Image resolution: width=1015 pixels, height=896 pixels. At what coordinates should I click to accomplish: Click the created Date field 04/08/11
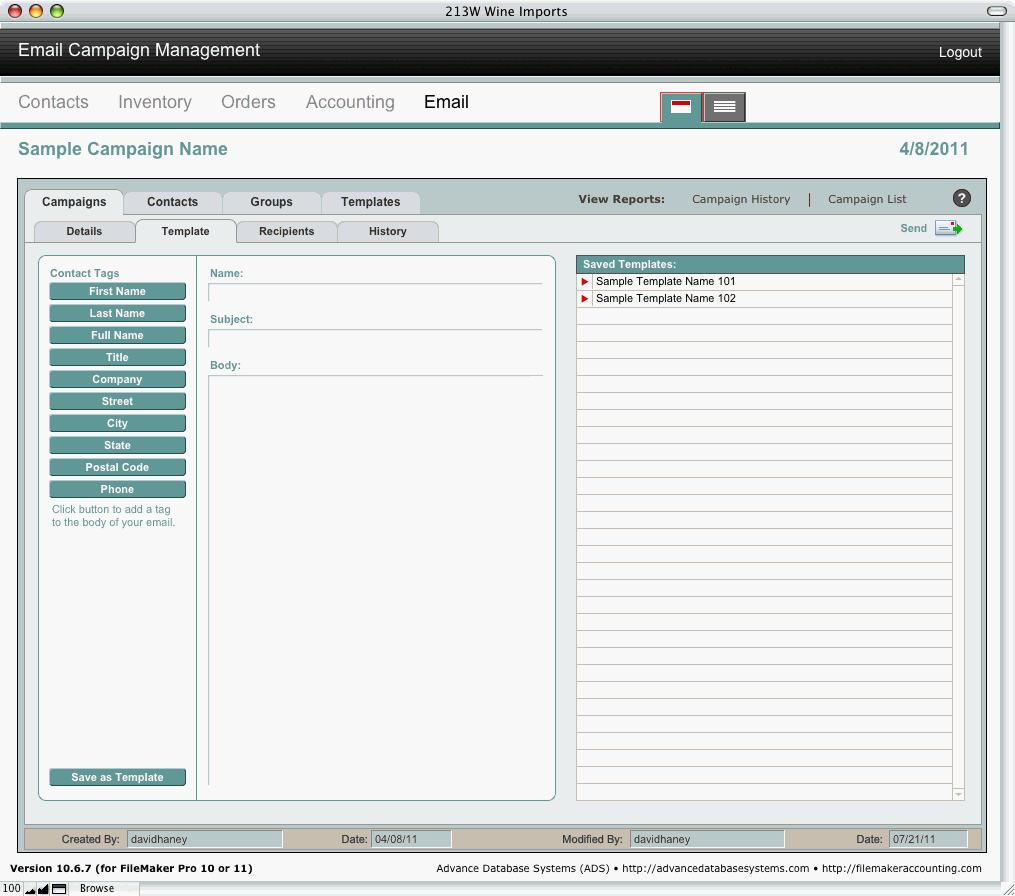click(411, 839)
